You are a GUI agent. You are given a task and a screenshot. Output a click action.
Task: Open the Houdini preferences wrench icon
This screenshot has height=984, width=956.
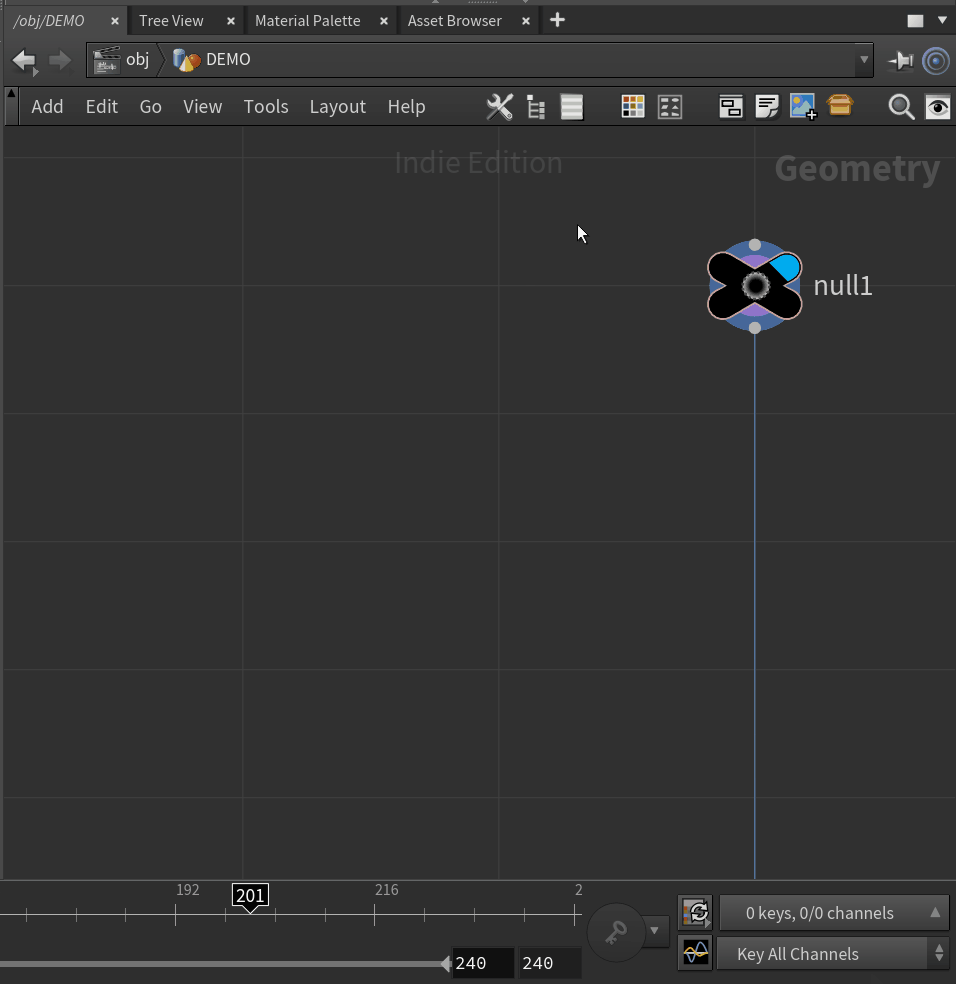(x=499, y=106)
